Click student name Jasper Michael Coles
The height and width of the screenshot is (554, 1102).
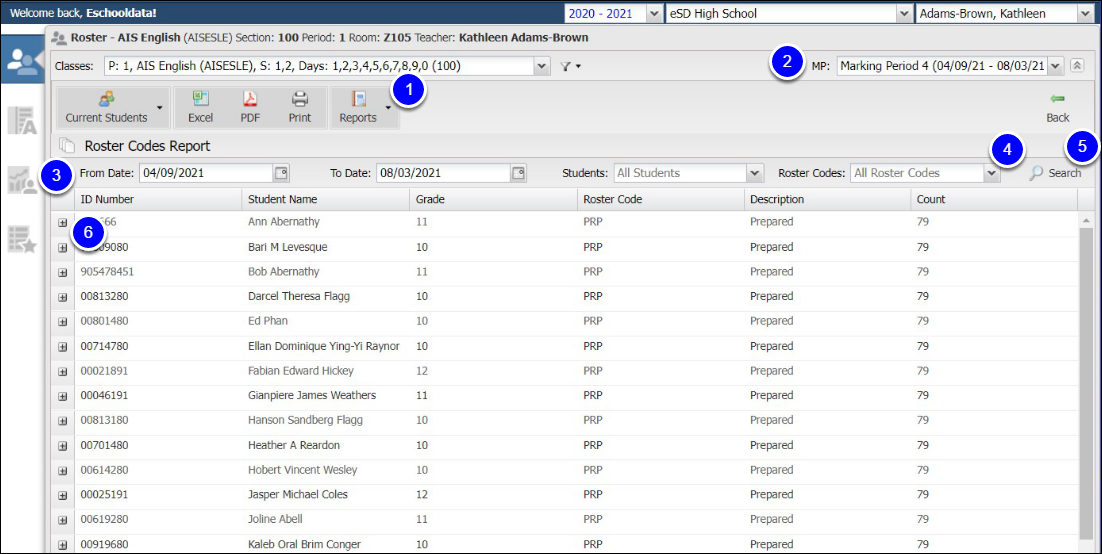click(298, 494)
